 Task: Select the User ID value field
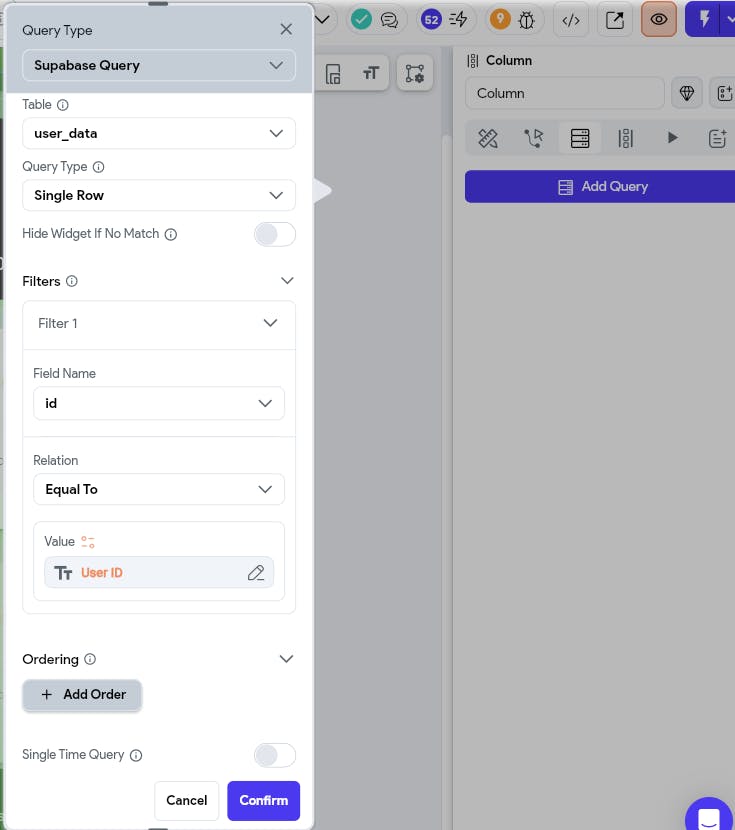(x=159, y=572)
